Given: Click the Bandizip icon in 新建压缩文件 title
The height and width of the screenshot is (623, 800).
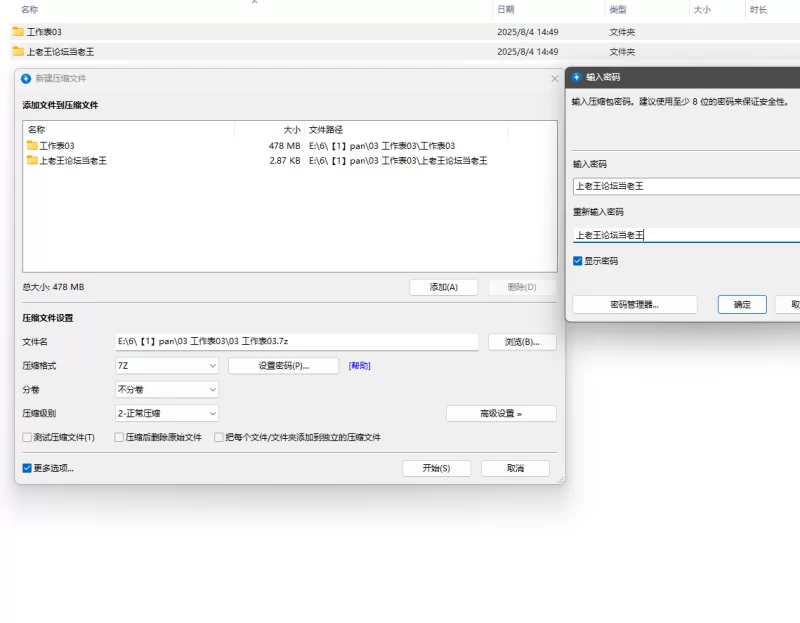Looking at the screenshot, I should click(26, 79).
